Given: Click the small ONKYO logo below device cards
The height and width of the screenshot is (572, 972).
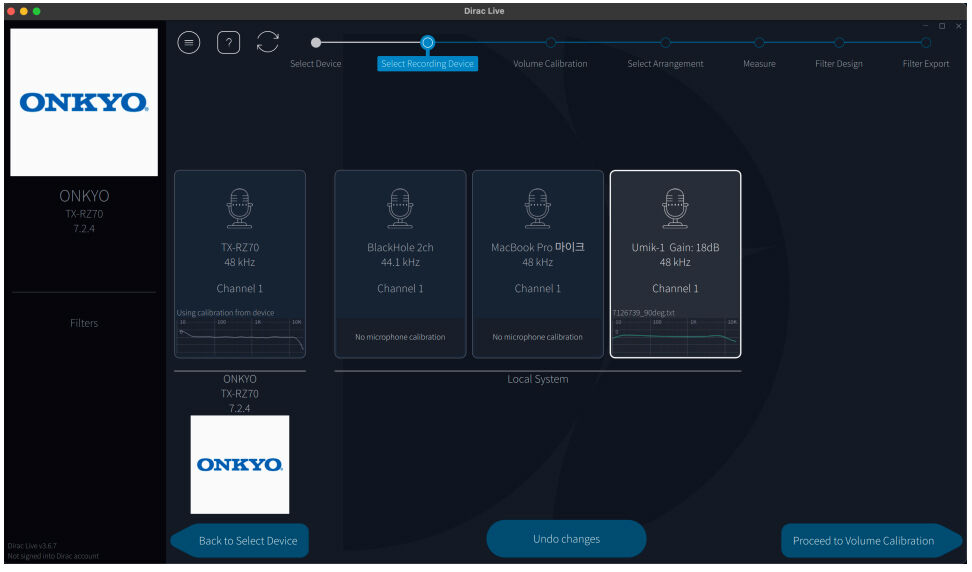Looking at the screenshot, I should (x=240, y=465).
